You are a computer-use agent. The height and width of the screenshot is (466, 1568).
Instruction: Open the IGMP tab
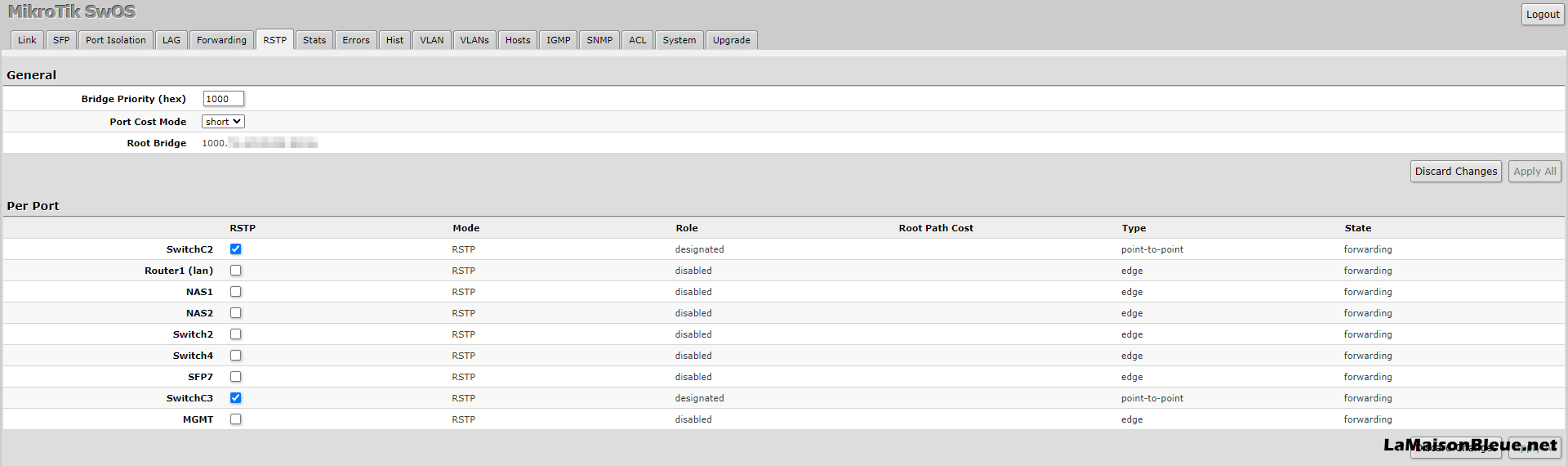(559, 40)
